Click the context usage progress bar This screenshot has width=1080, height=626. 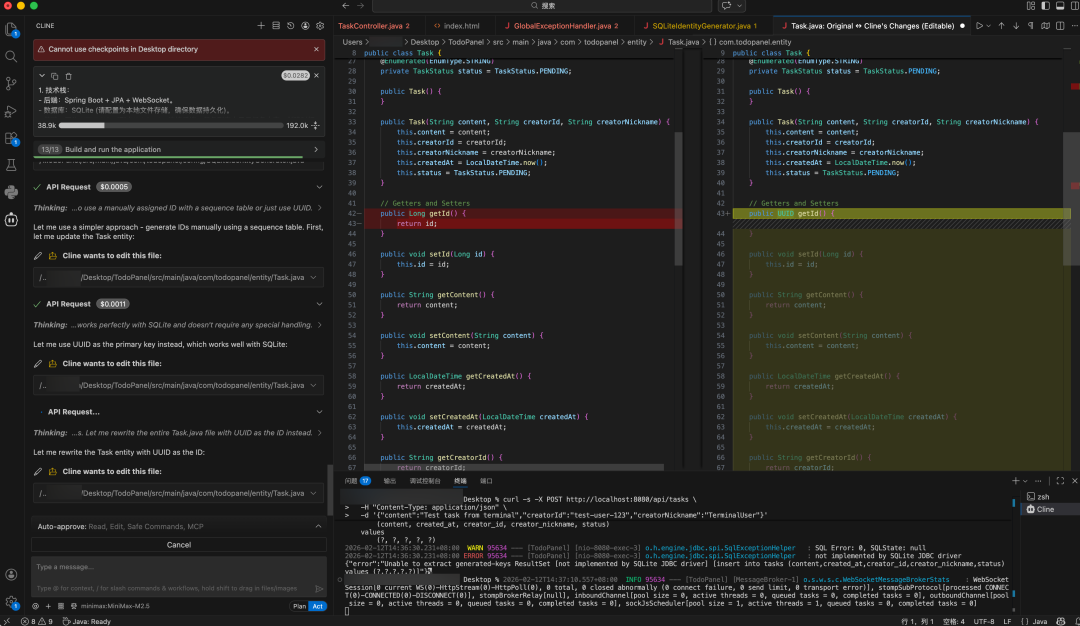point(170,126)
